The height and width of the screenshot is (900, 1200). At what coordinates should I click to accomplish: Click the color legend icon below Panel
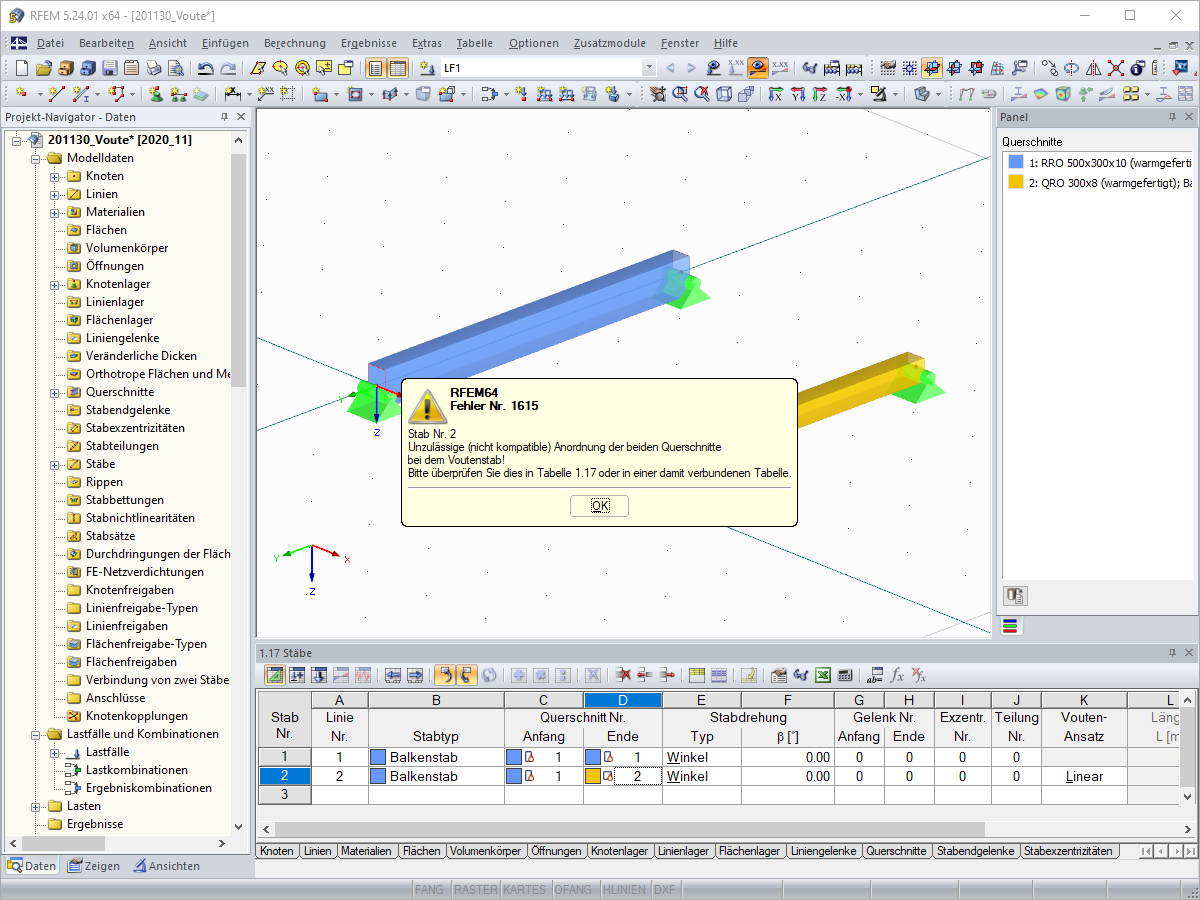tap(1010, 627)
